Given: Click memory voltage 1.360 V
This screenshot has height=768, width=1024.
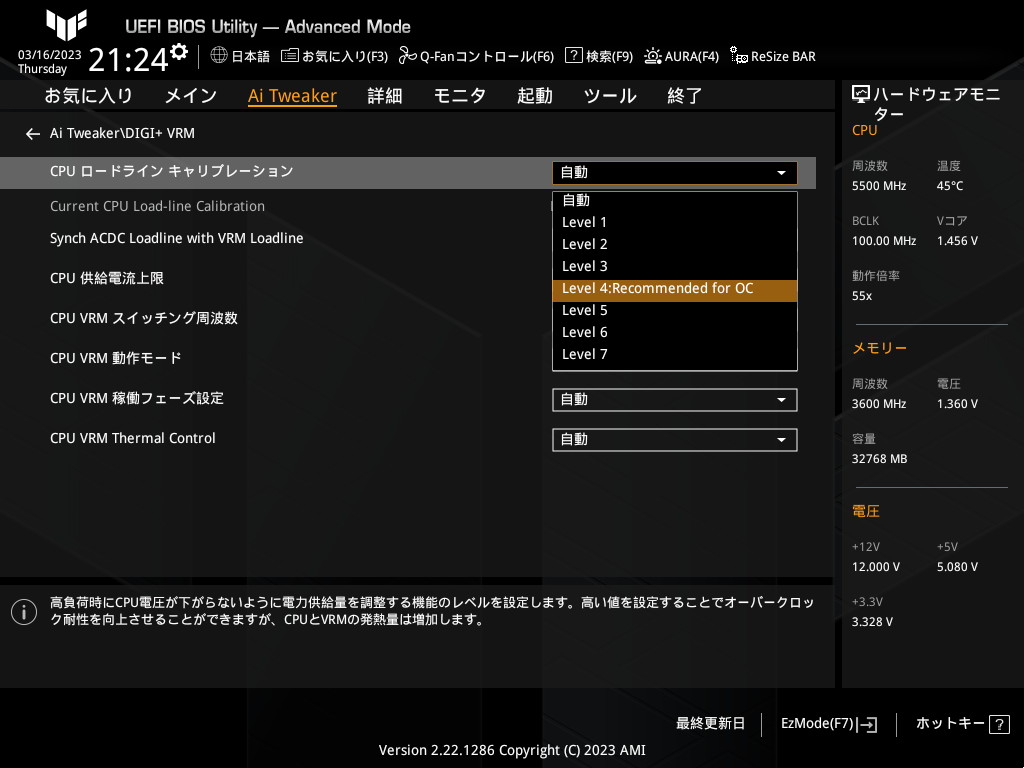Looking at the screenshot, I should pyautogui.click(x=957, y=404).
